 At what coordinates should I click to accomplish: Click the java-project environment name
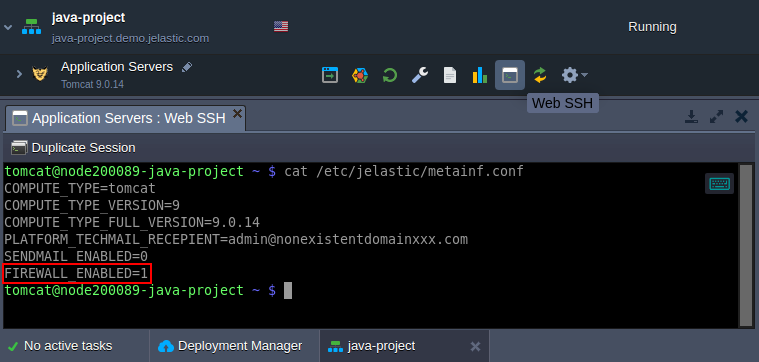[89, 18]
